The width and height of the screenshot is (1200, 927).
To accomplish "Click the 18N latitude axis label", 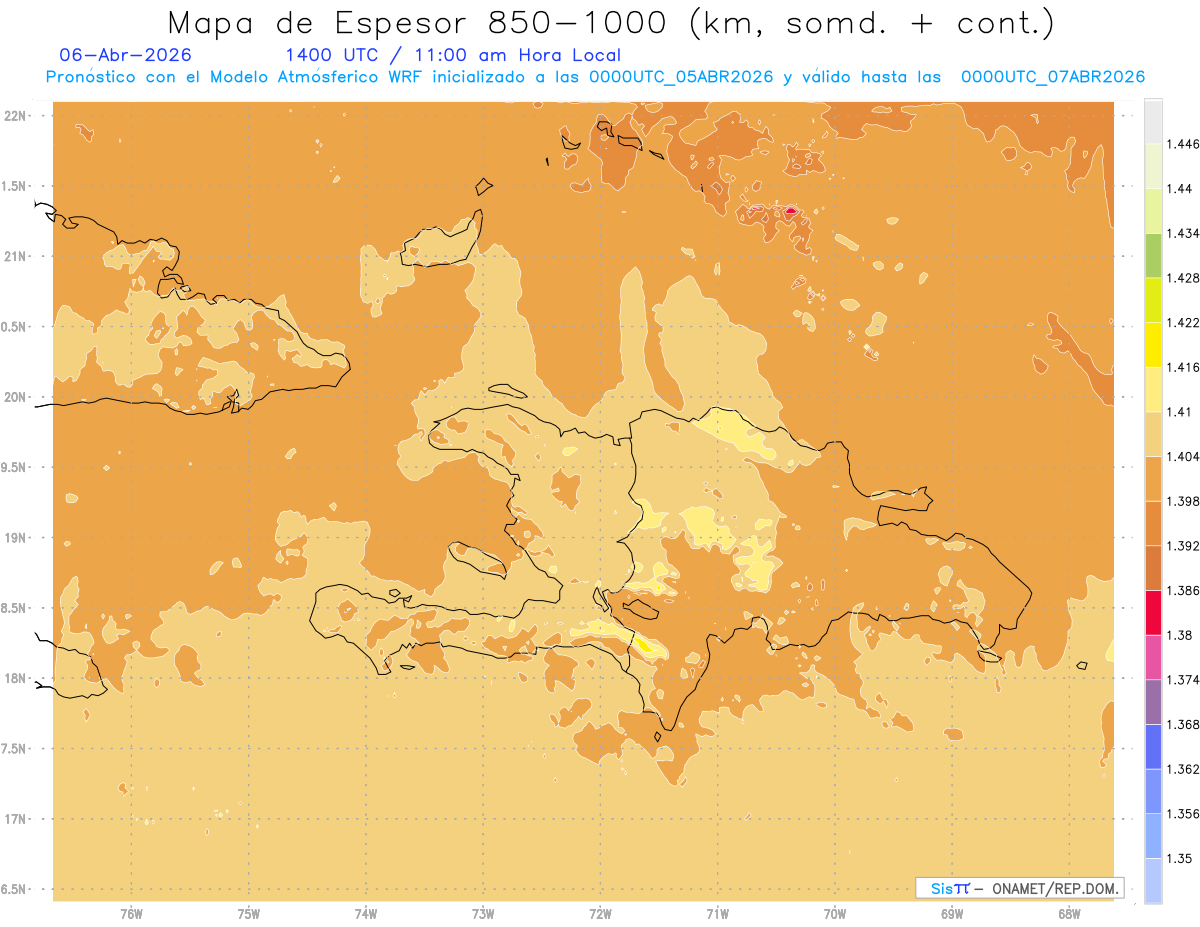I will click(x=16, y=678).
